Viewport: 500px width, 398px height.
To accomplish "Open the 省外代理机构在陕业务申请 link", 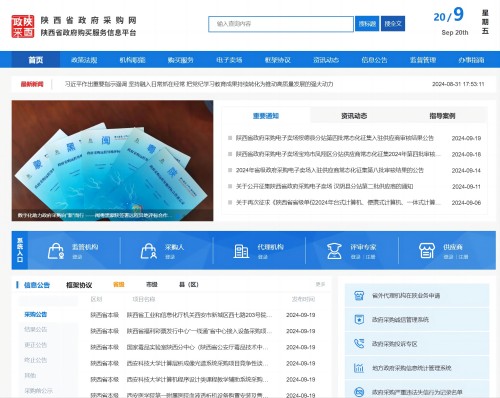I will 406,295.
